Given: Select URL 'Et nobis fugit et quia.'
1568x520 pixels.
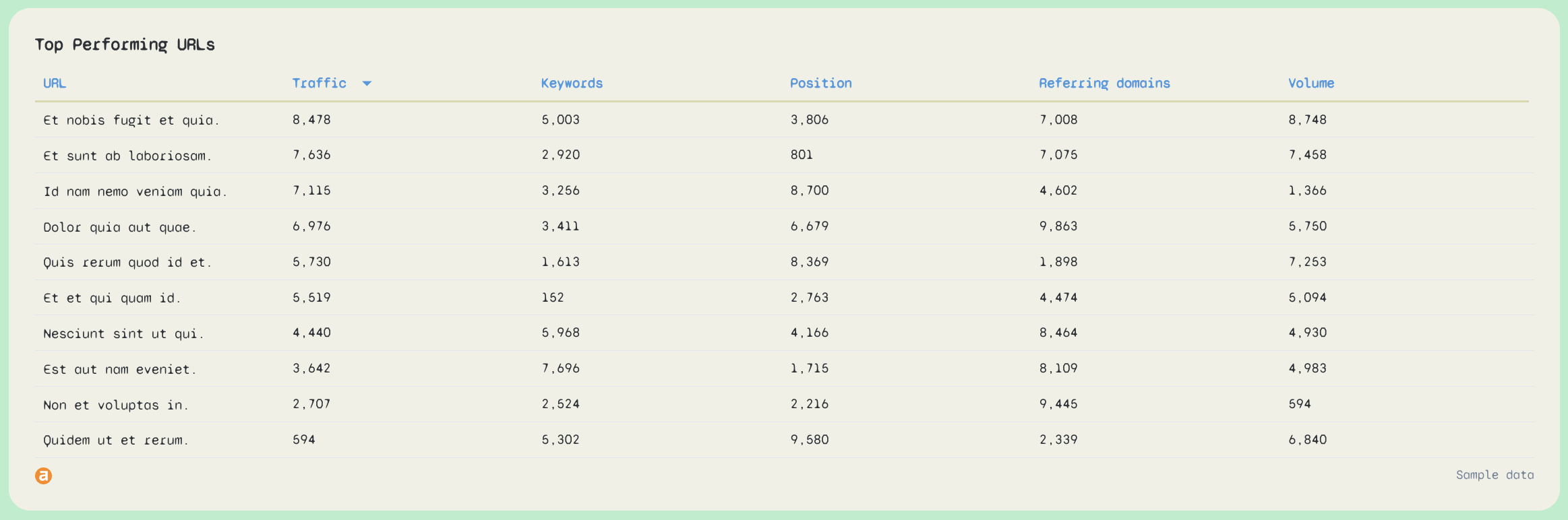Looking at the screenshot, I should pos(131,120).
